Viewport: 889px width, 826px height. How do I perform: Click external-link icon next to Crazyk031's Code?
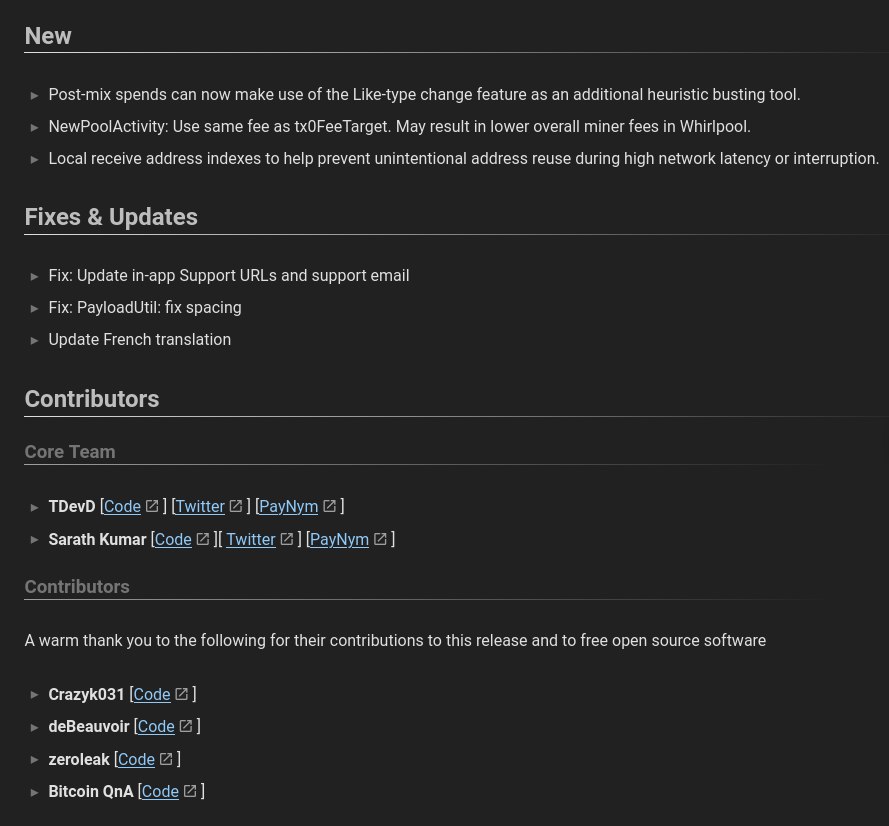pyautogui.click(x=181, y=694)
